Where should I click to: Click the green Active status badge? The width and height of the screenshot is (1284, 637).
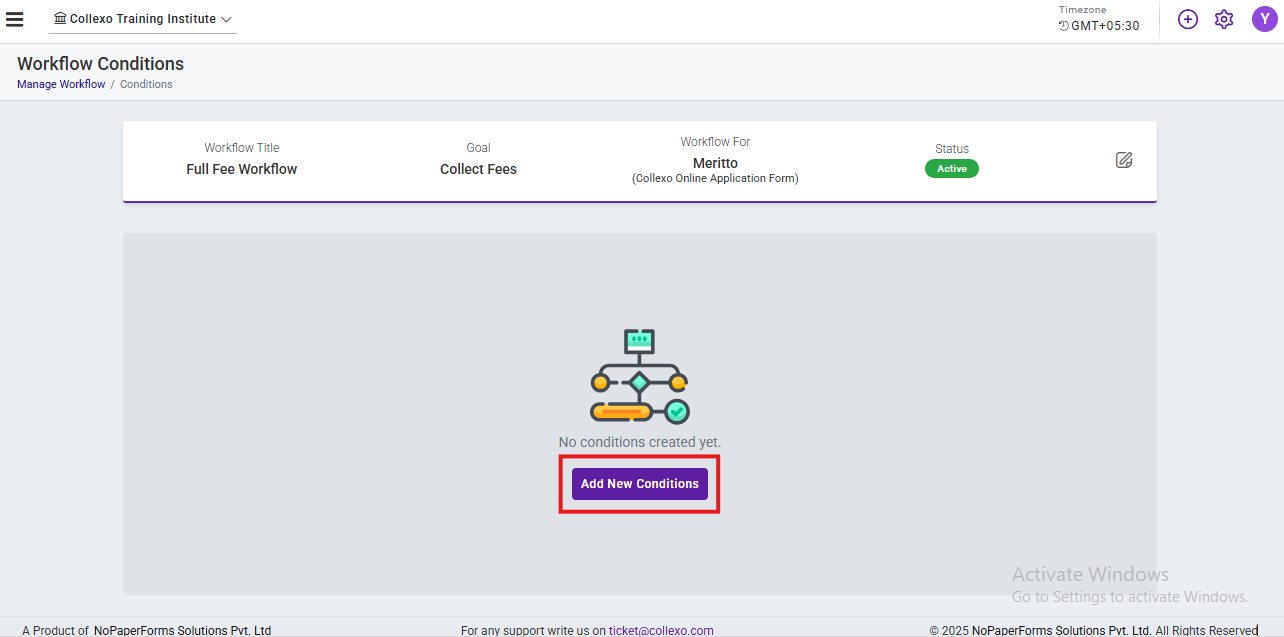[x=951, y=169]
